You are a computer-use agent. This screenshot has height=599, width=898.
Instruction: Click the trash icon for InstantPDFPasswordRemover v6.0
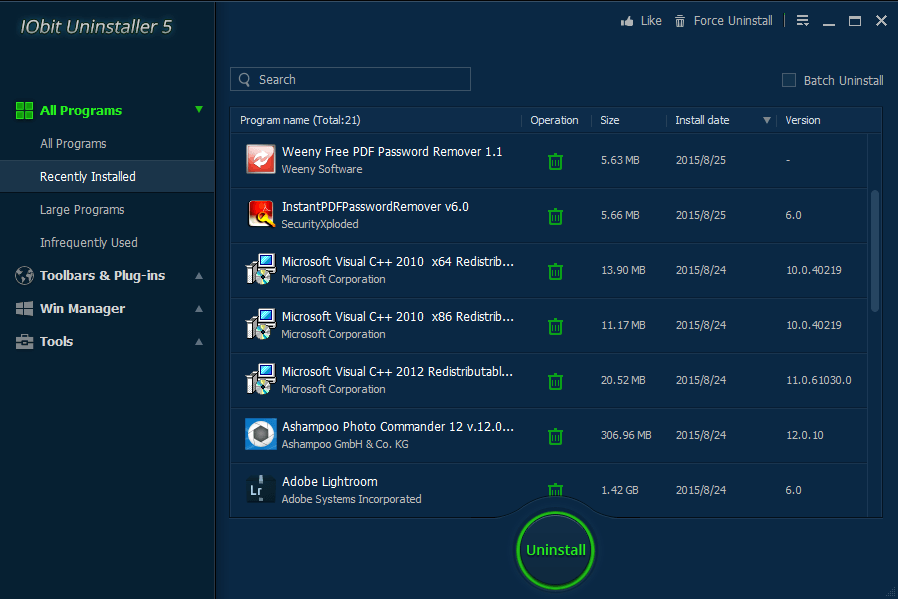click(x=555, y=216)
